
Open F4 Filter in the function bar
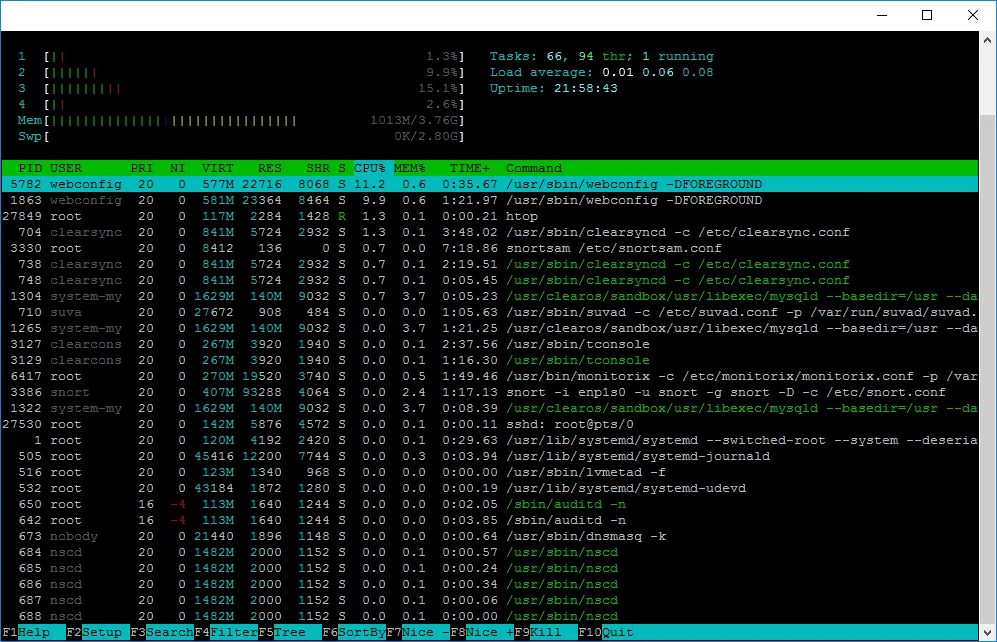(x=226, y=632)
